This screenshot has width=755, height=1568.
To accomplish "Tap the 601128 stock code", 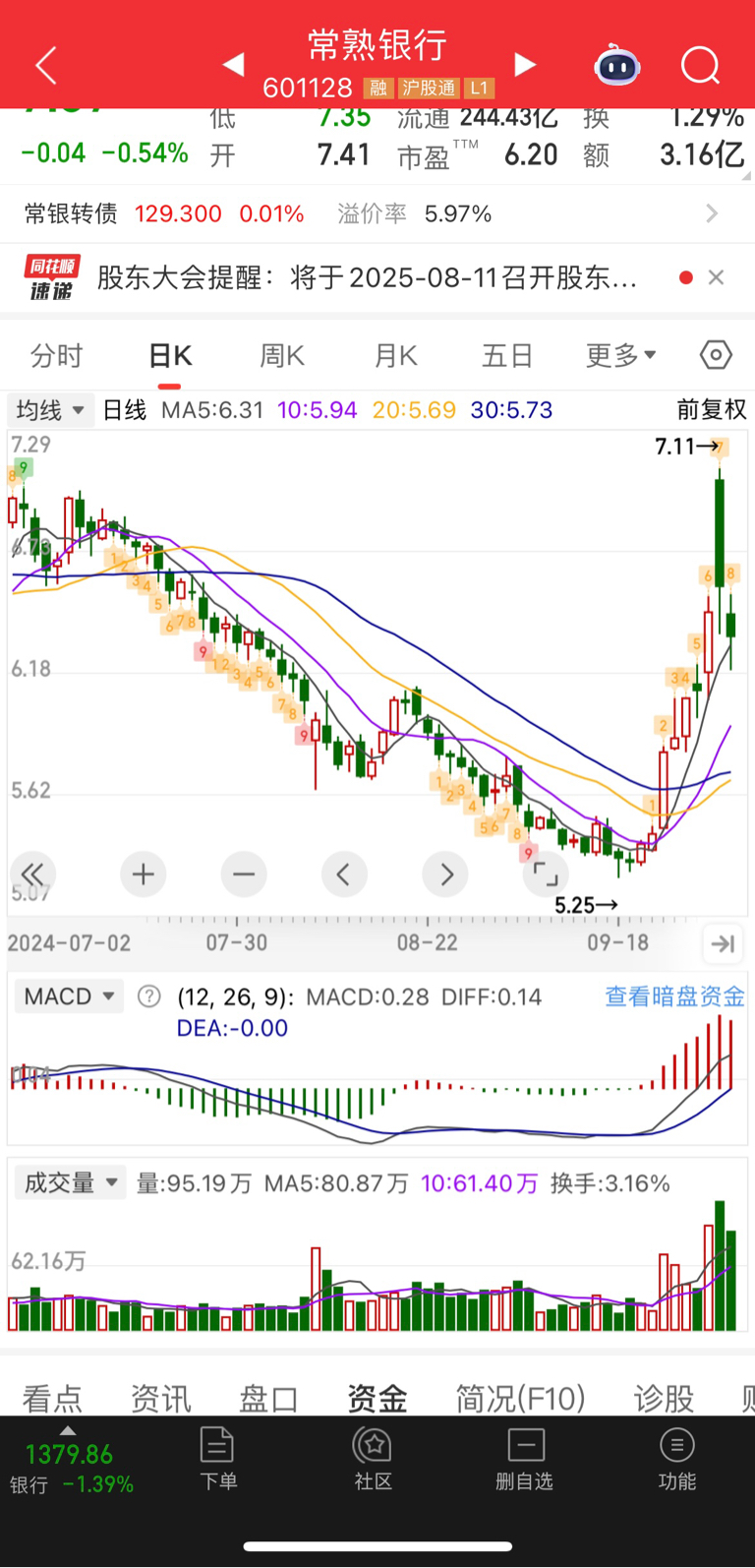I will pyautogui.click(x=308, y=89).
